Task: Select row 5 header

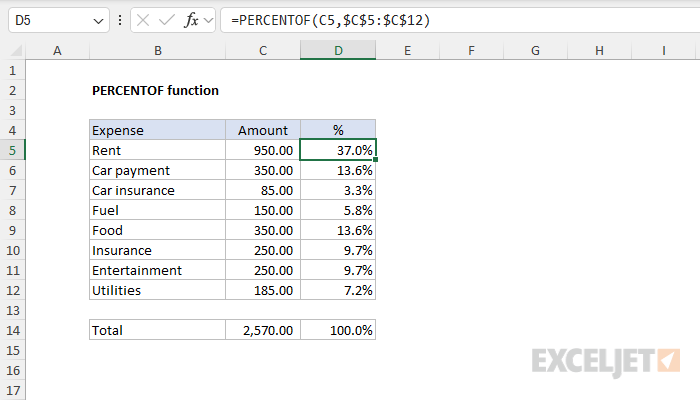Action: (12, 150)
